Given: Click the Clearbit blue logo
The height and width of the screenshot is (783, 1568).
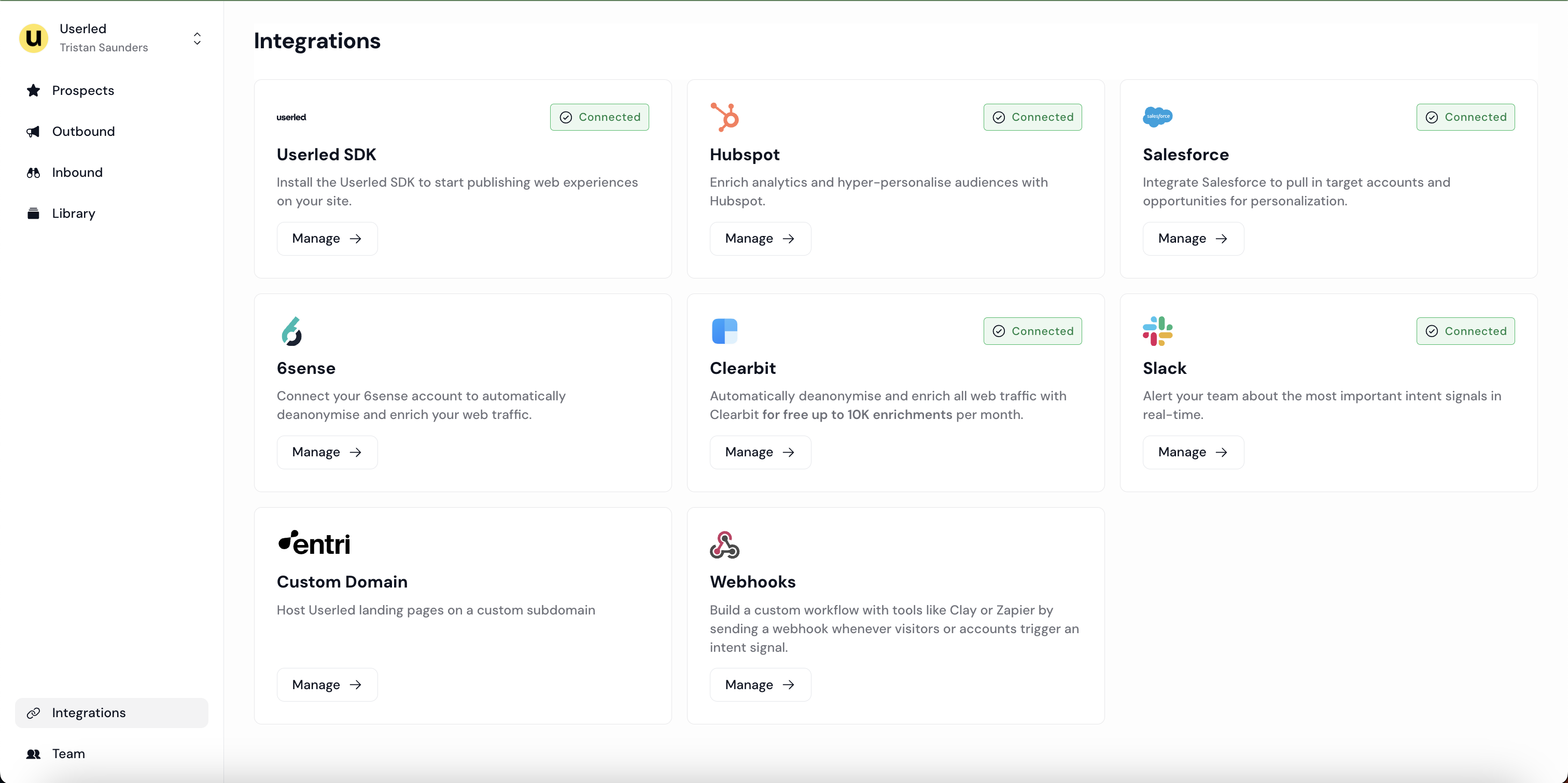Looking at the screenshot, I should (724, 331).
